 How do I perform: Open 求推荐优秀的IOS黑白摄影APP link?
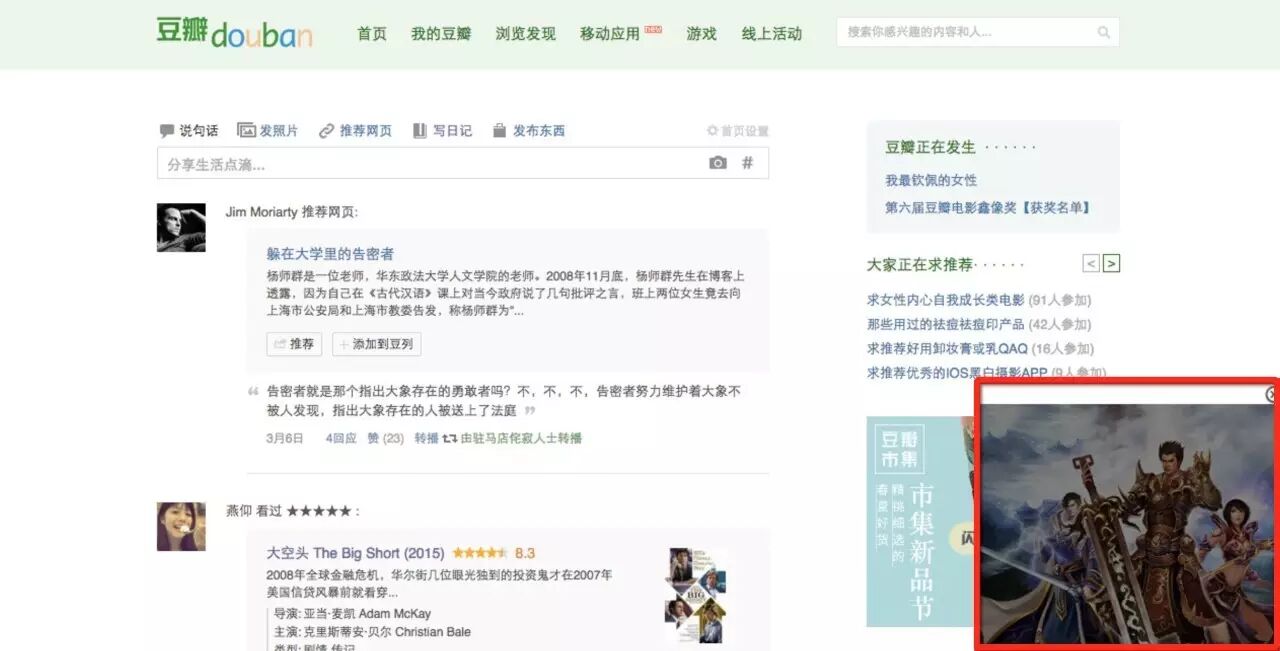957,373
